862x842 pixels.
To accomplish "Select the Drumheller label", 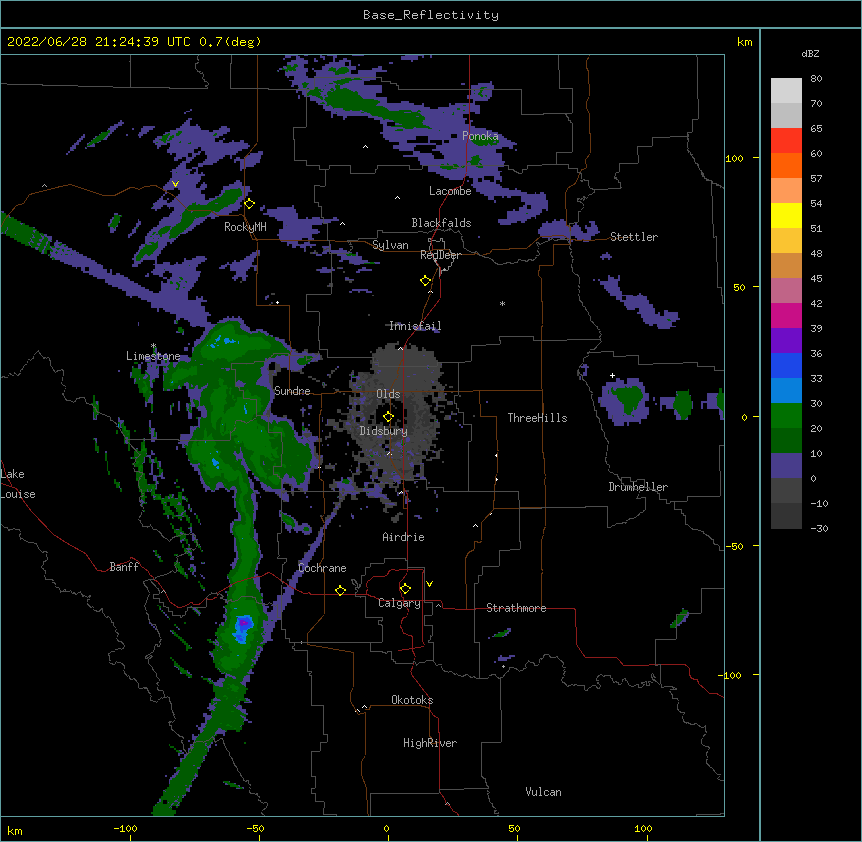I will [638, 487].
